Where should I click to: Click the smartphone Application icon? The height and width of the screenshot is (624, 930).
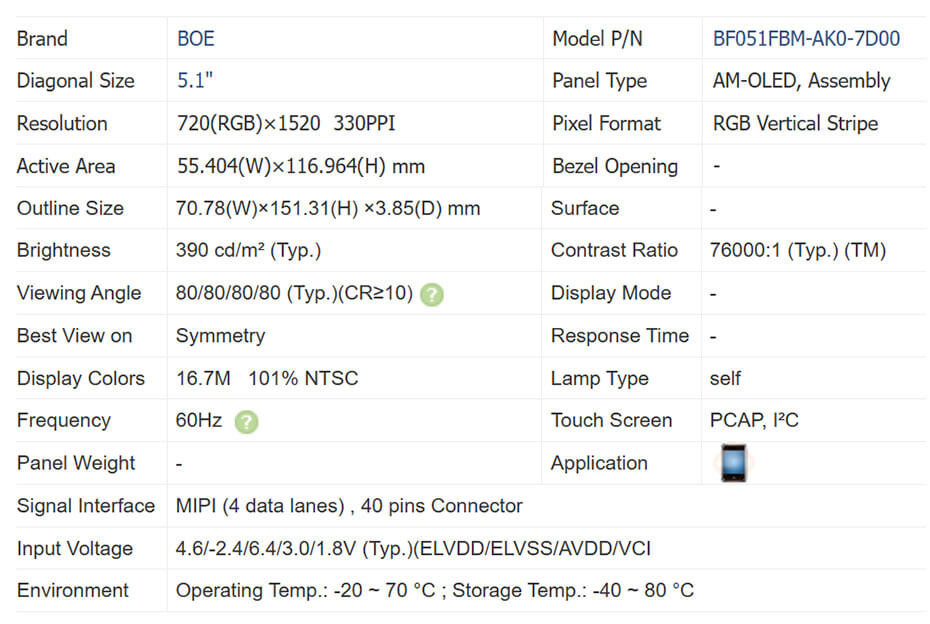click(x=734, y=463)
